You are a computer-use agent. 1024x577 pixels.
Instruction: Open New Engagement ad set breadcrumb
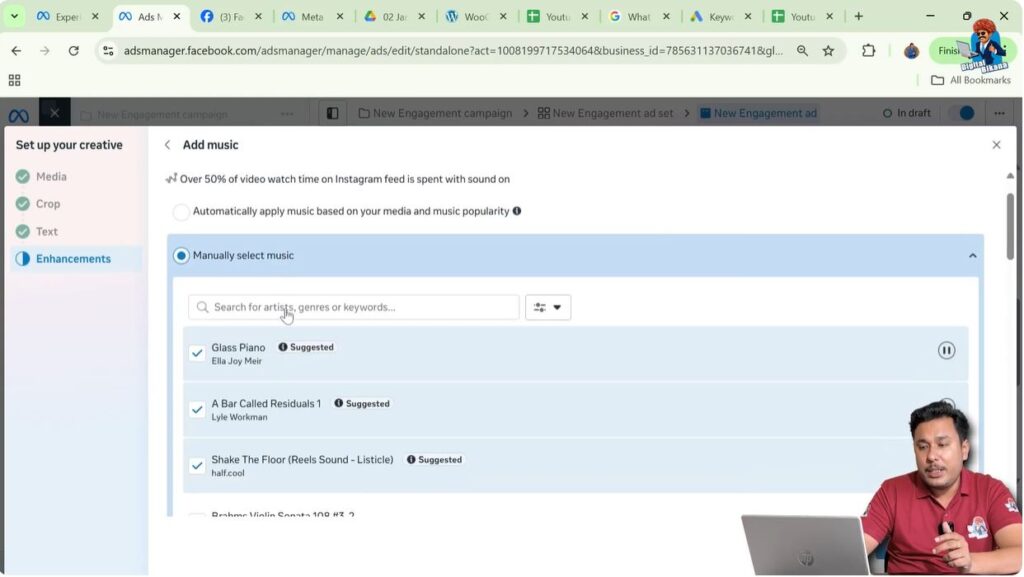tap(605, 114)
